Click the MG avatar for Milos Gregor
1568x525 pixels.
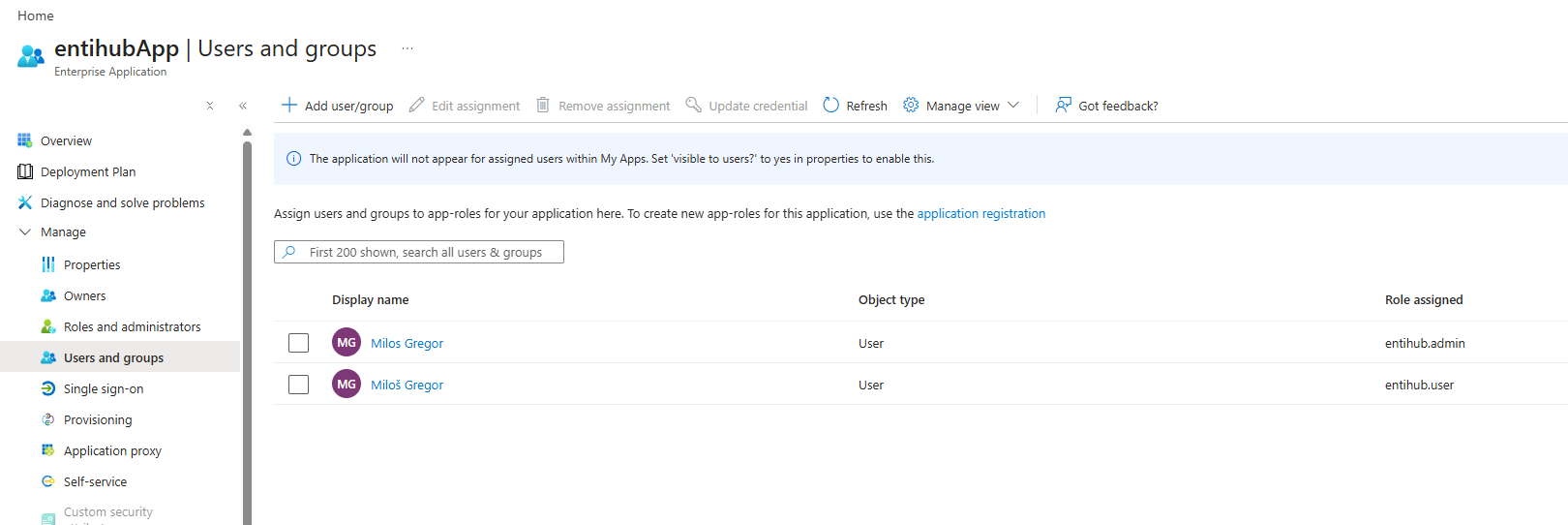pos(347,342)
